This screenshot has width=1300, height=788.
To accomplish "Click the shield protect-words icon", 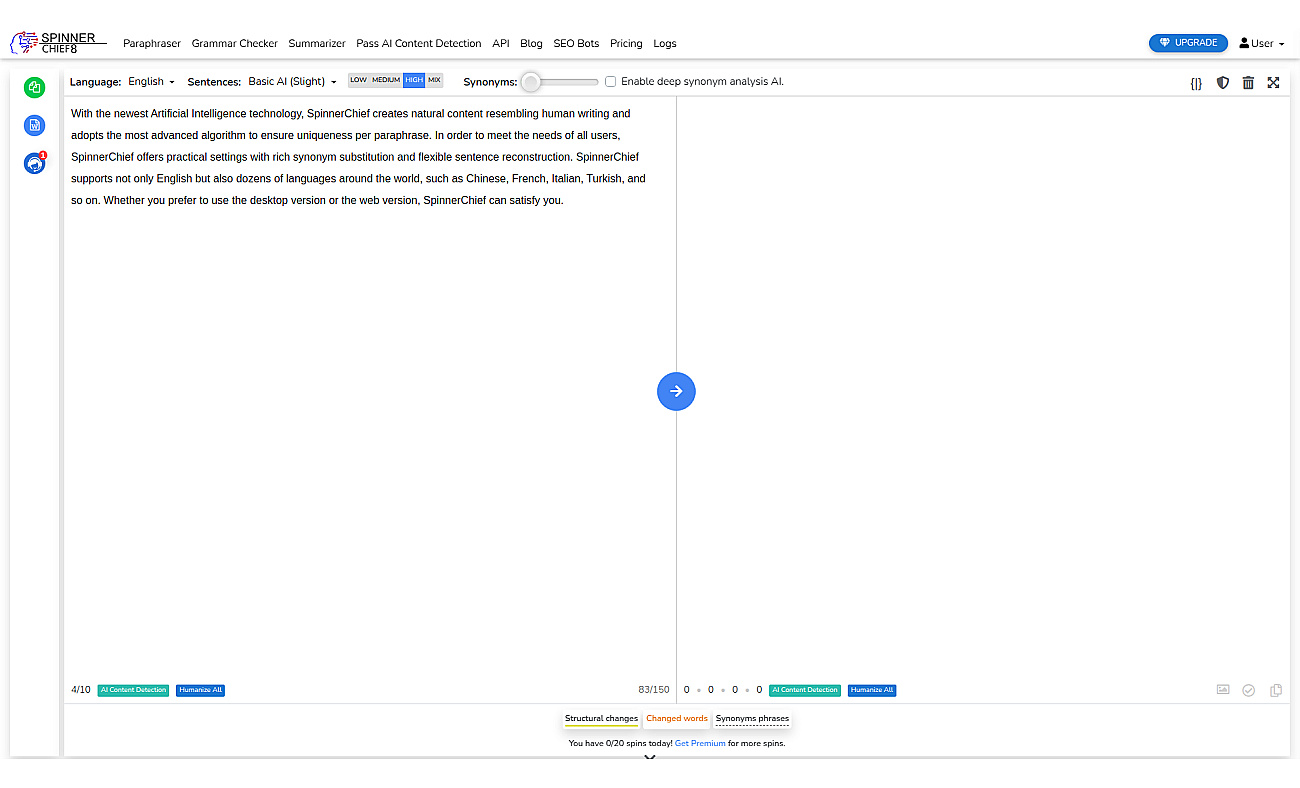I will (x=1222, y=83).
